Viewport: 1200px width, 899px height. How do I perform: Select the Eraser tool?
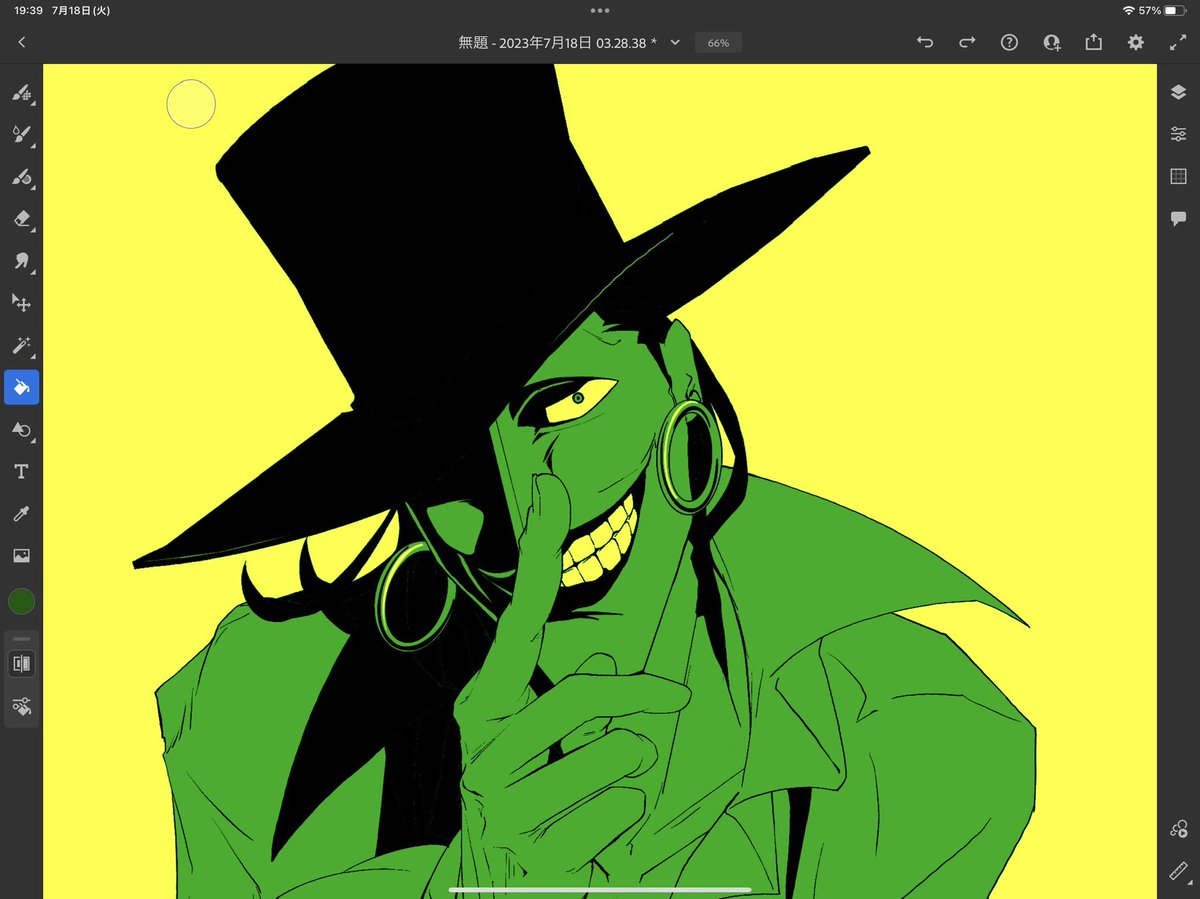pos(21,218)
